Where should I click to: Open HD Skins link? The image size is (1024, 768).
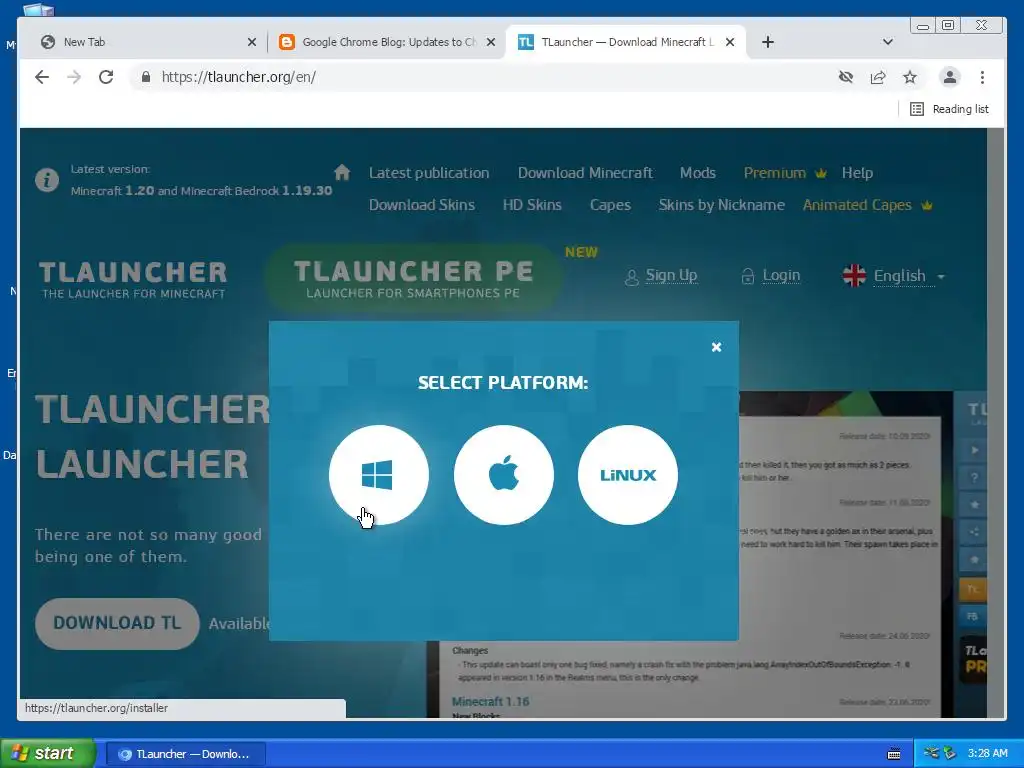click(x=532, y=205)
